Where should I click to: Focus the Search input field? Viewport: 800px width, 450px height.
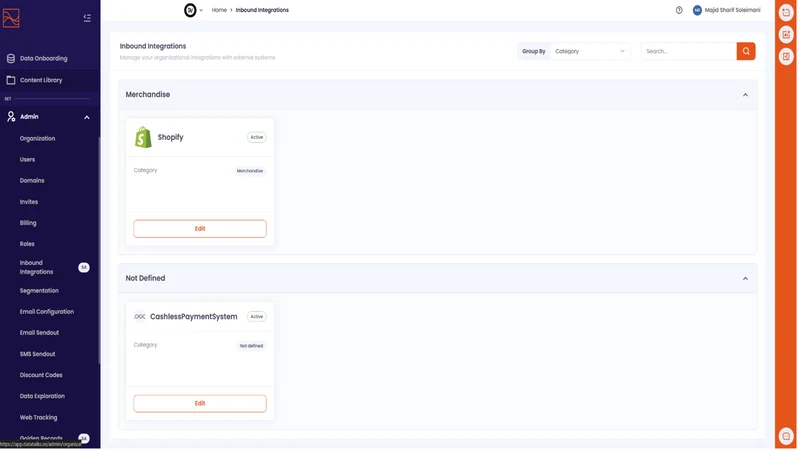[x=689, y=52]
